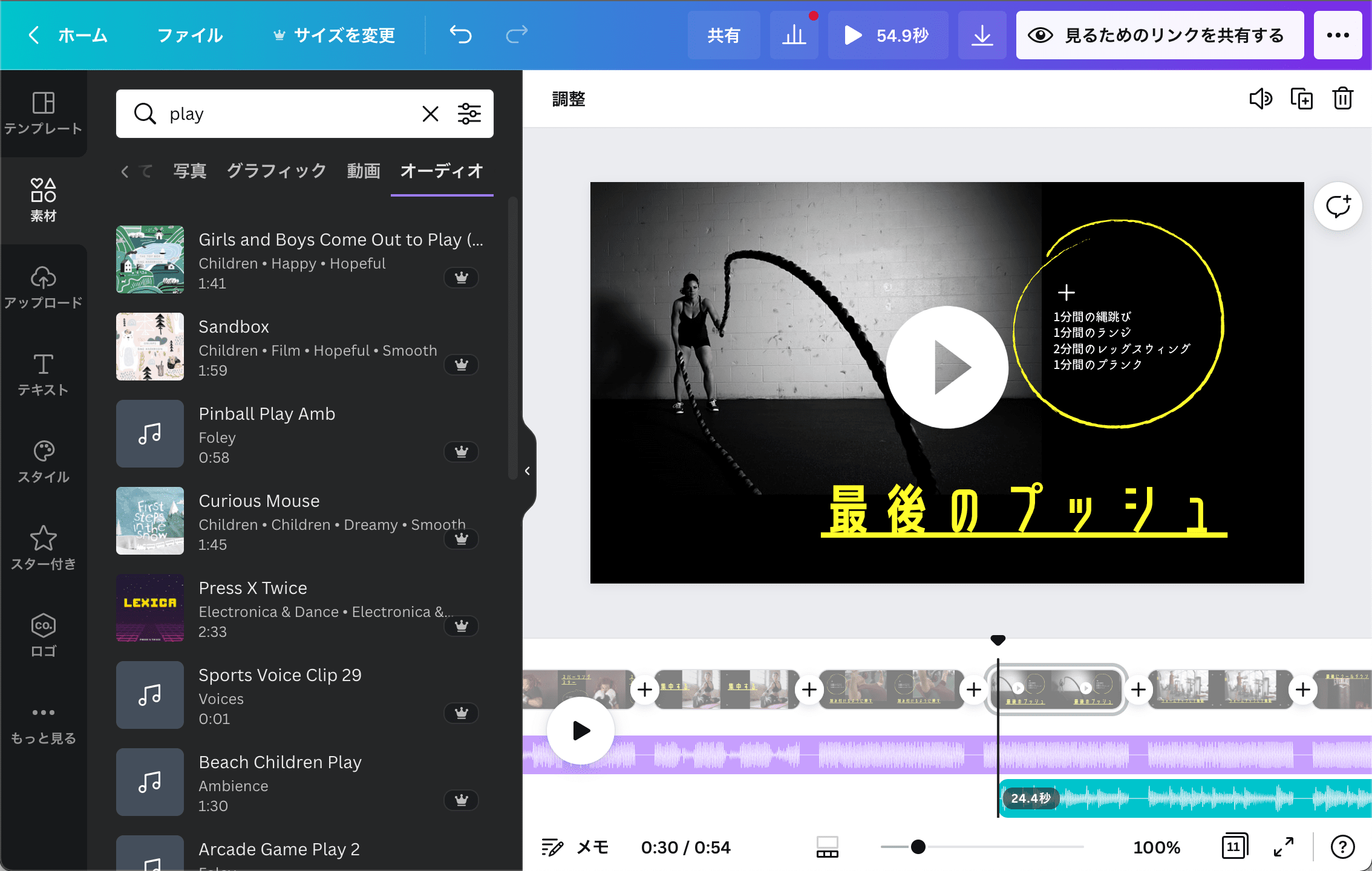Download the video project

(x=982, y=34)
